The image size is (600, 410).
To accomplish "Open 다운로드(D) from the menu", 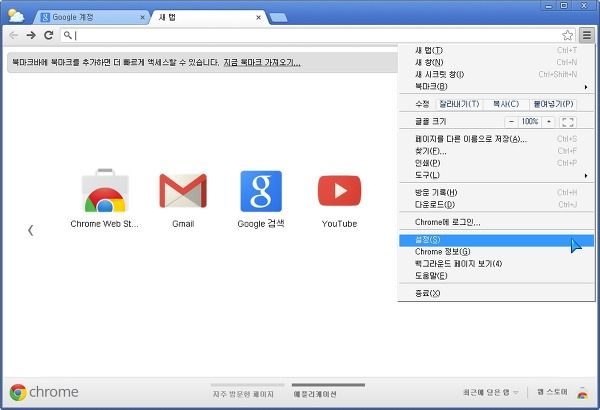I will 496,205.
